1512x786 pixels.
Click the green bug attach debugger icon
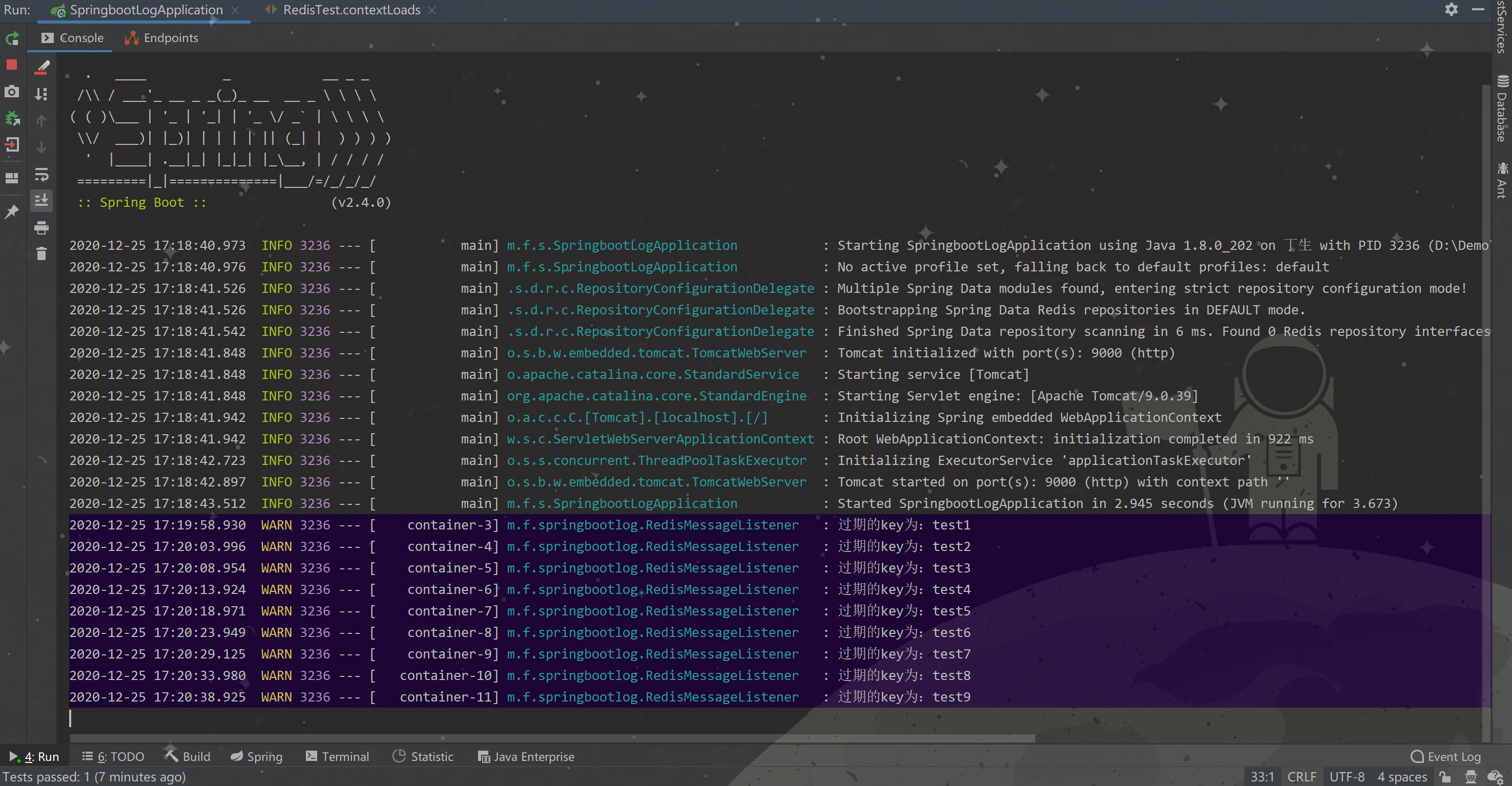12,118
